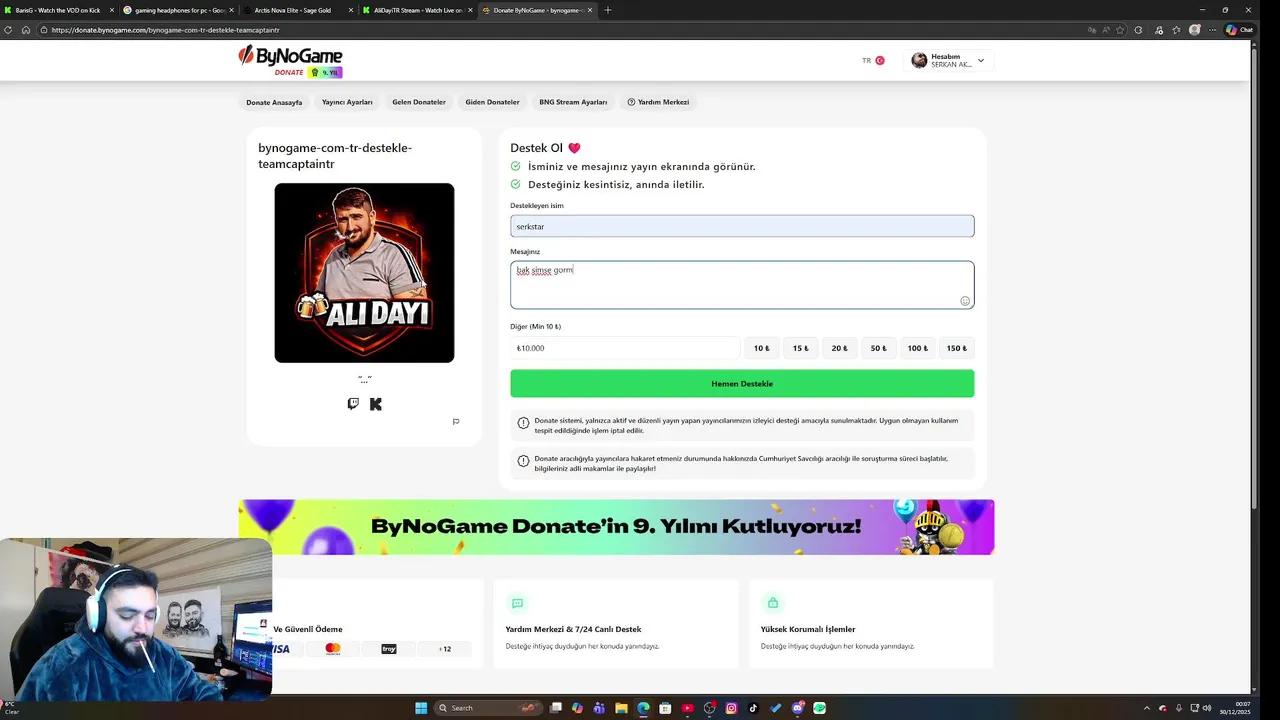Click into the Mesajınız message textarea
This screenshot has height=720, width=1280.
click(742, 285)
